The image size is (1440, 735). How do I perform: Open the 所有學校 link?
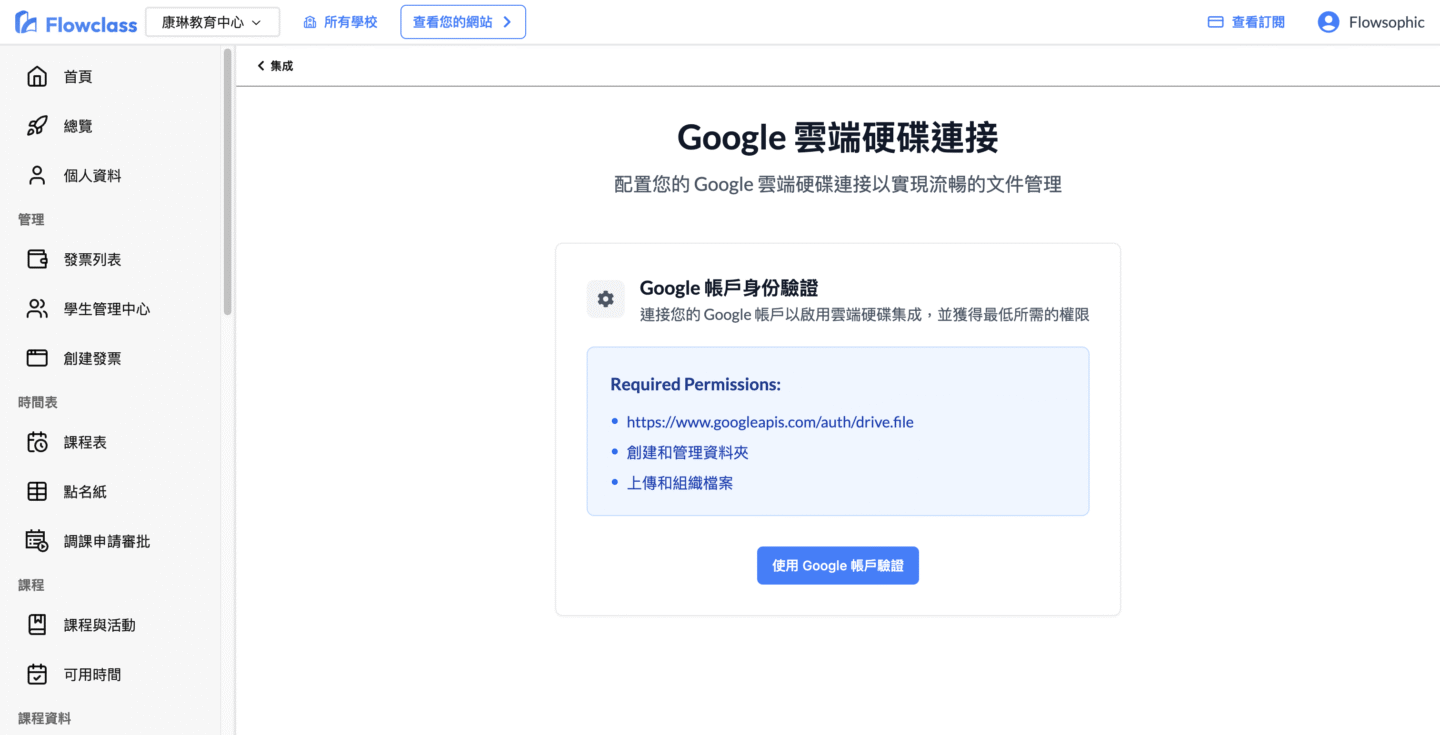coord(340,22)
